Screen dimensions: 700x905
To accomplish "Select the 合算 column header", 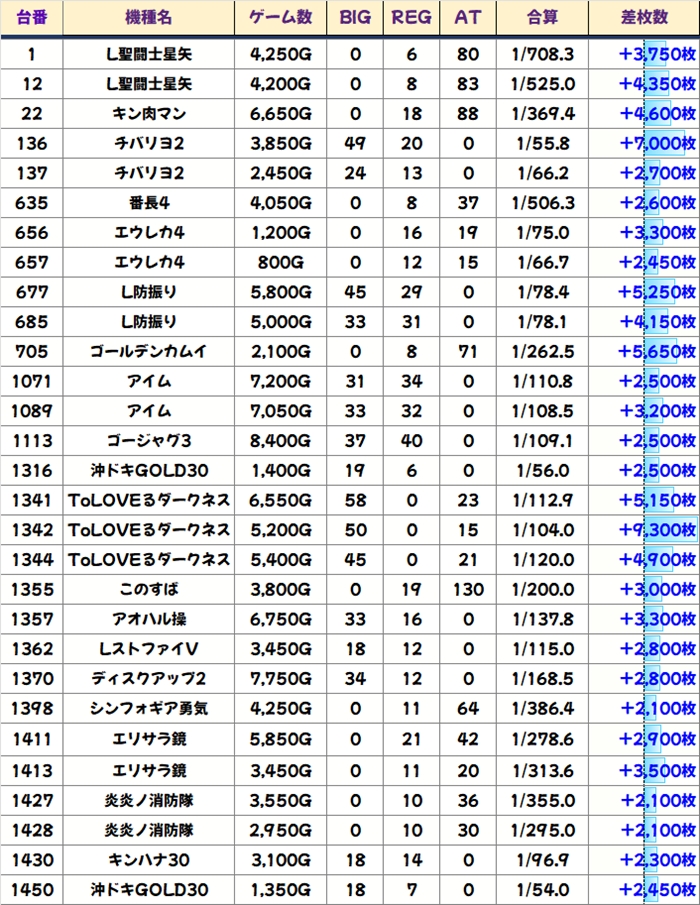I will tap(545, 18).
